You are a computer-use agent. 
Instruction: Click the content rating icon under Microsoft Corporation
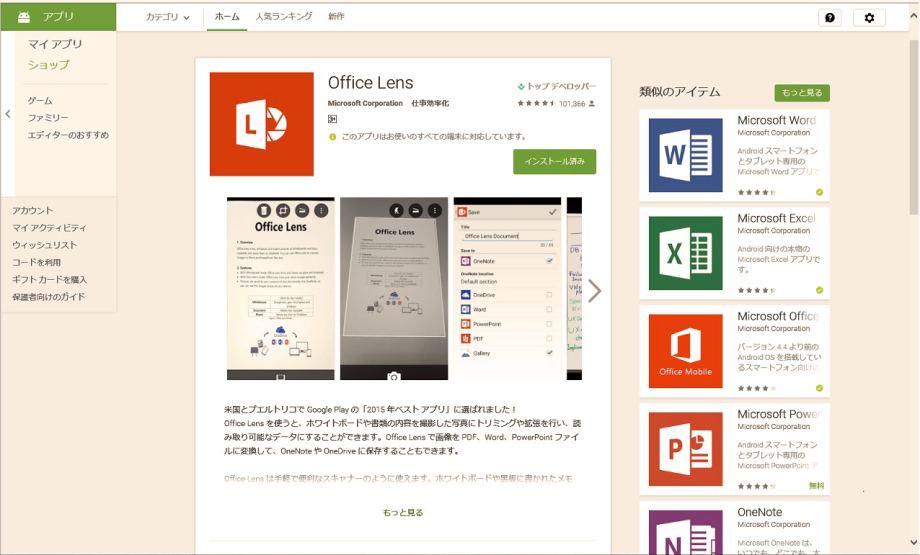[332, 119]
